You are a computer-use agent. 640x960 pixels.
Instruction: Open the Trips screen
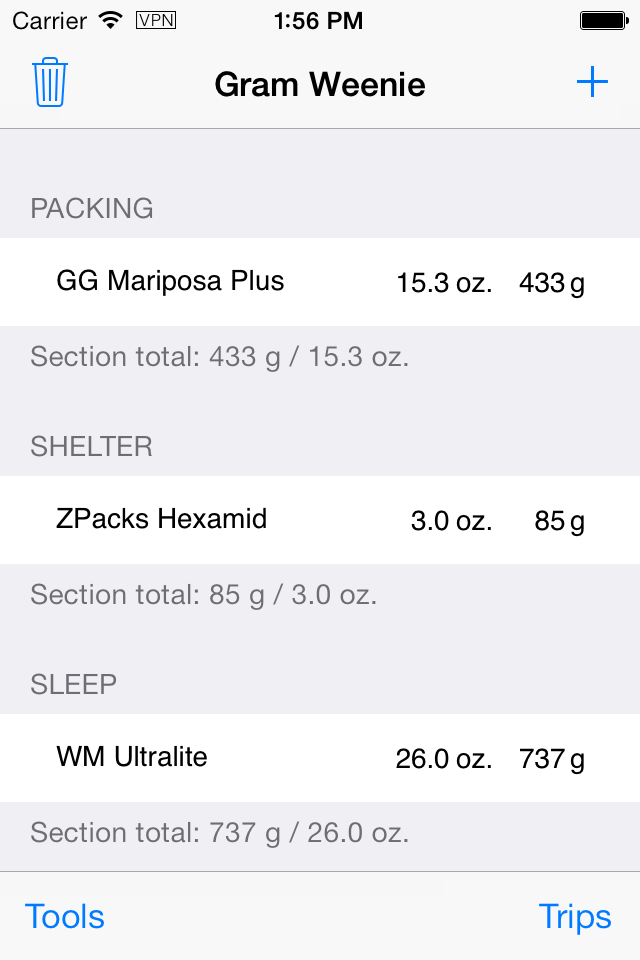[575, 917]
